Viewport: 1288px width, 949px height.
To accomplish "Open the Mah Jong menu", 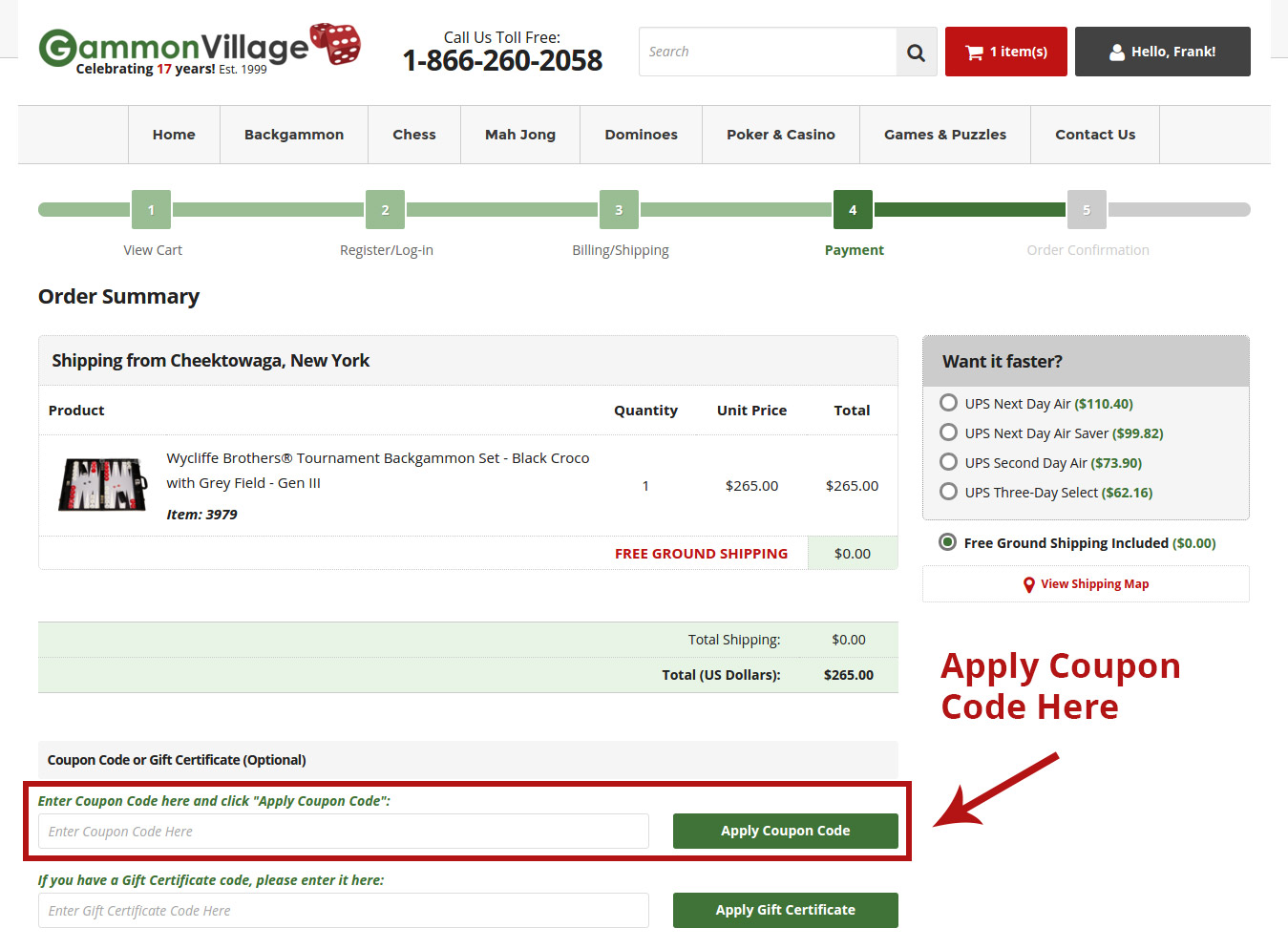I will (x=520, y=135).
